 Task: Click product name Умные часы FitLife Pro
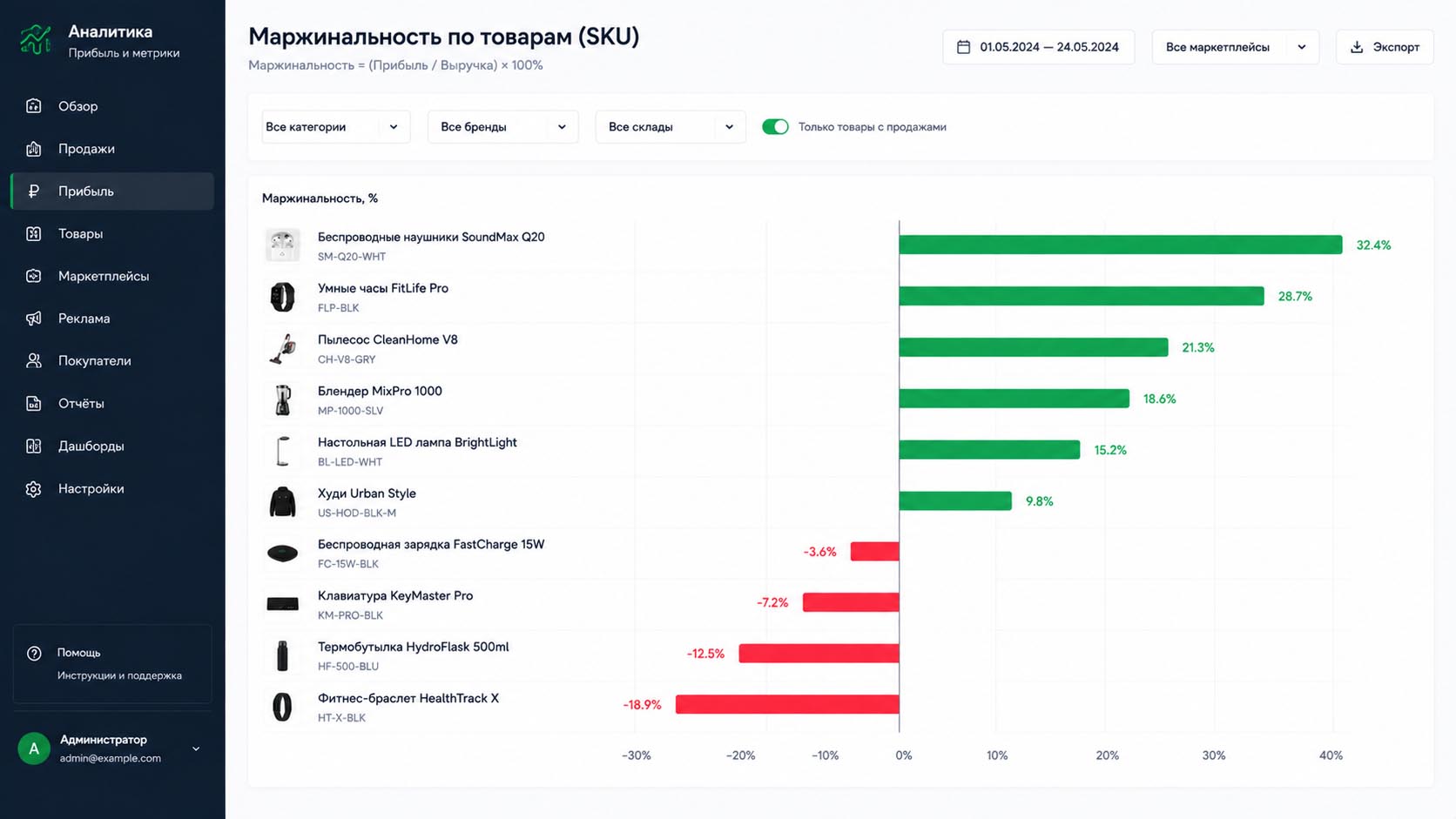(383, 288)
